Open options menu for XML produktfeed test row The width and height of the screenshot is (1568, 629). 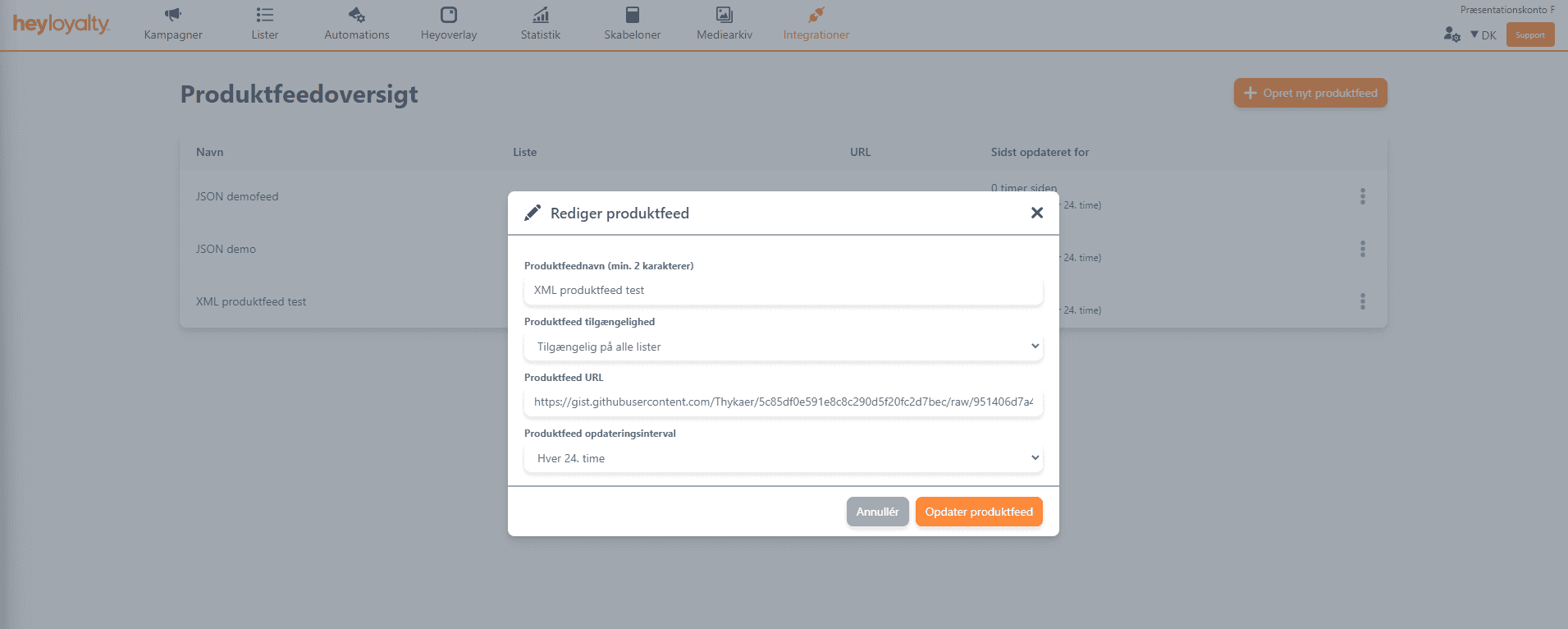(1362, 301)
